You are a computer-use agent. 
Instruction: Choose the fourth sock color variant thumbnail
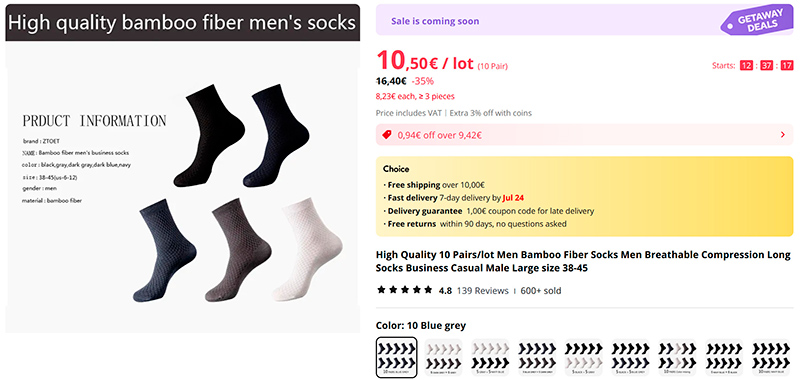[537, 358]
